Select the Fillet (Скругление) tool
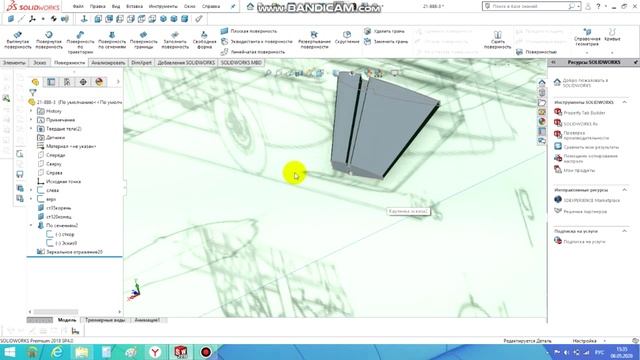This screenshot has height=360, width=640. click(x=347, y=37)
